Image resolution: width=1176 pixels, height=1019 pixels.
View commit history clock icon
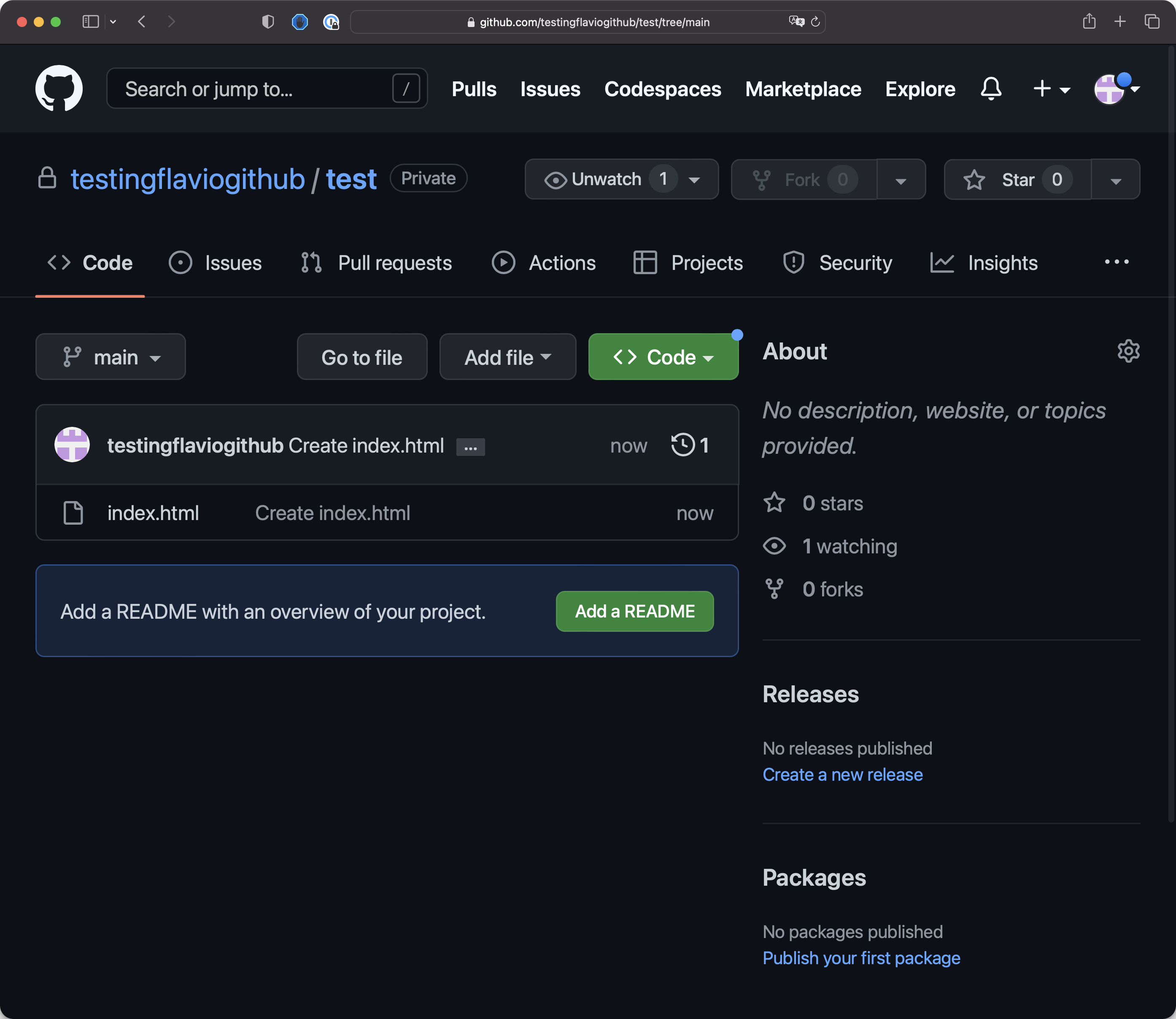(682, 445)
